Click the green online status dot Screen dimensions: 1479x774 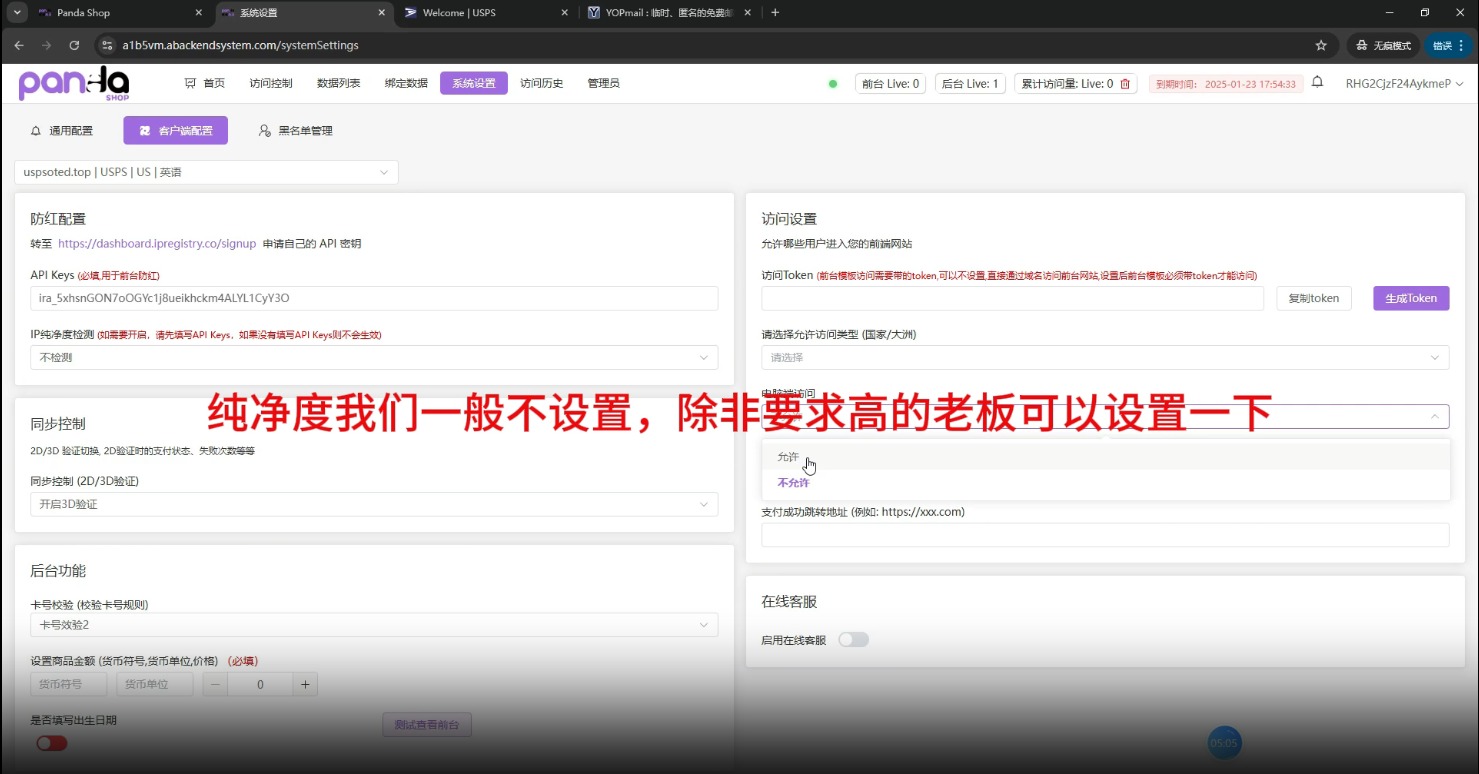point(833,84)
